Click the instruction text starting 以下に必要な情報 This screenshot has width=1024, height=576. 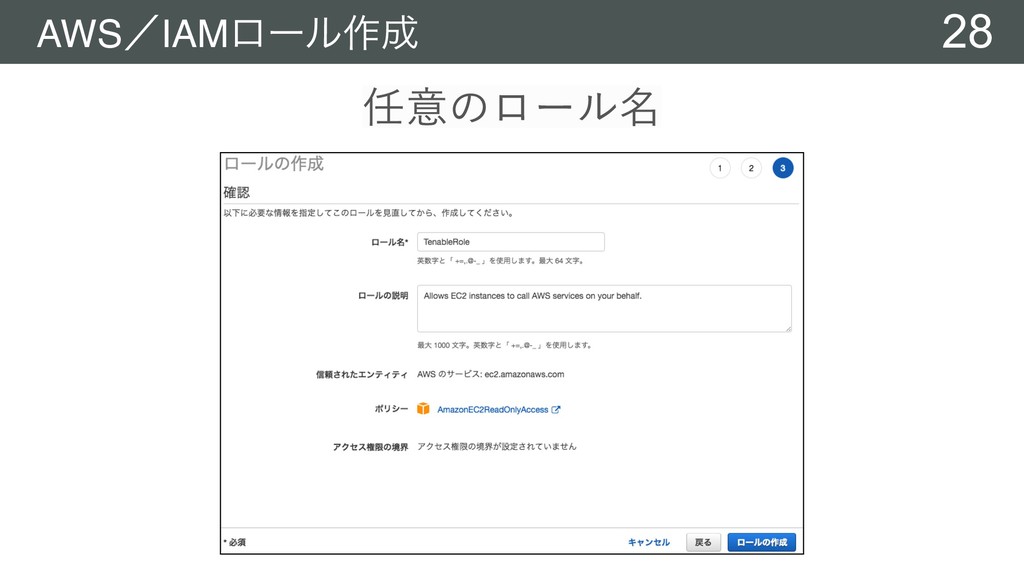(369, 213)
